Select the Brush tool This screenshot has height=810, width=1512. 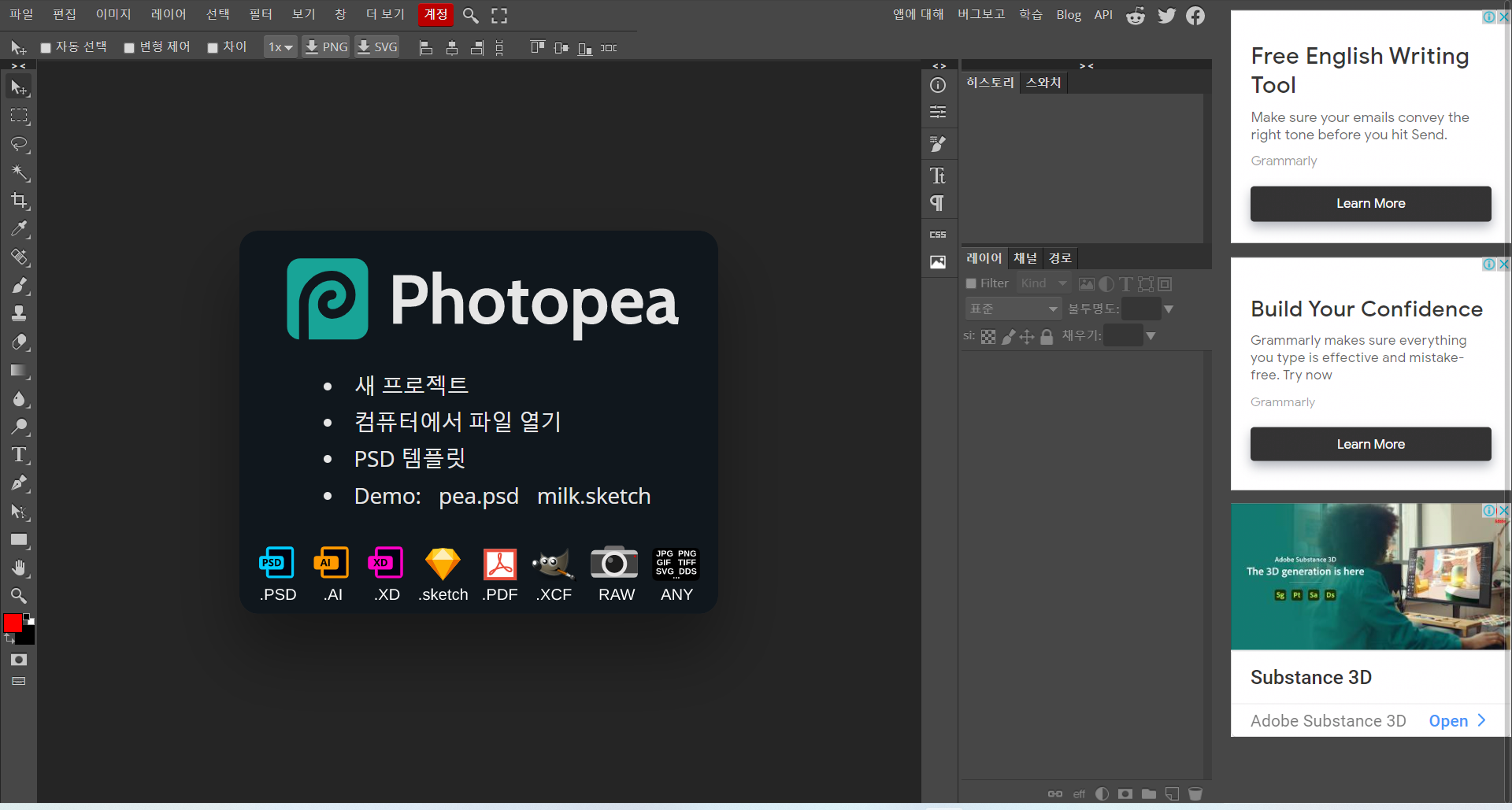pyautogui.click(x=19, y=286)
